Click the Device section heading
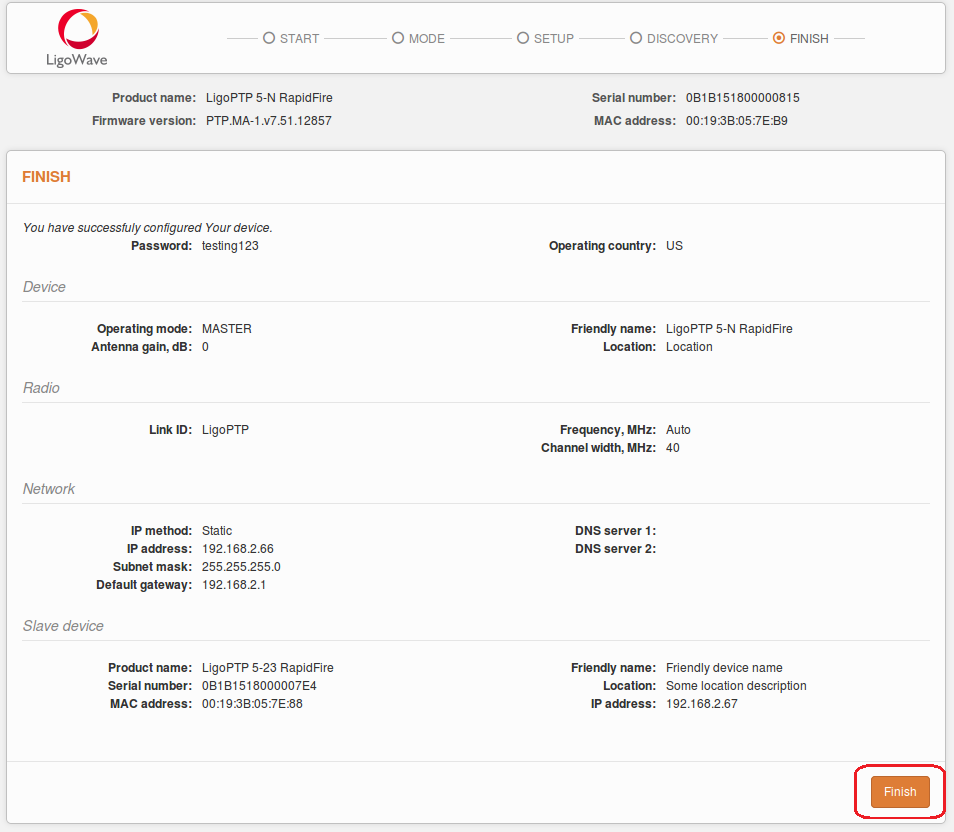Screen dimensions: 954x832 coord(44,287)
